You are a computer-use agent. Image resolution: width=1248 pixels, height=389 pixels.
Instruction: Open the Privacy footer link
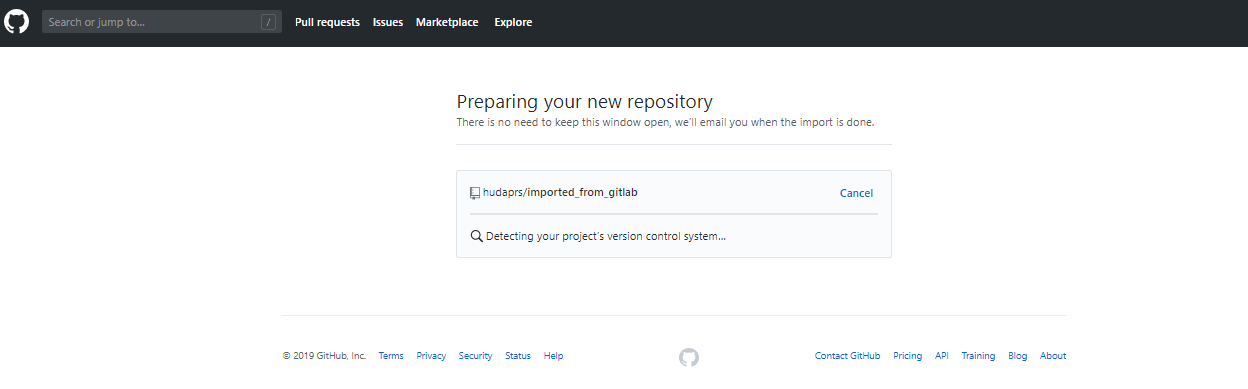431,356
